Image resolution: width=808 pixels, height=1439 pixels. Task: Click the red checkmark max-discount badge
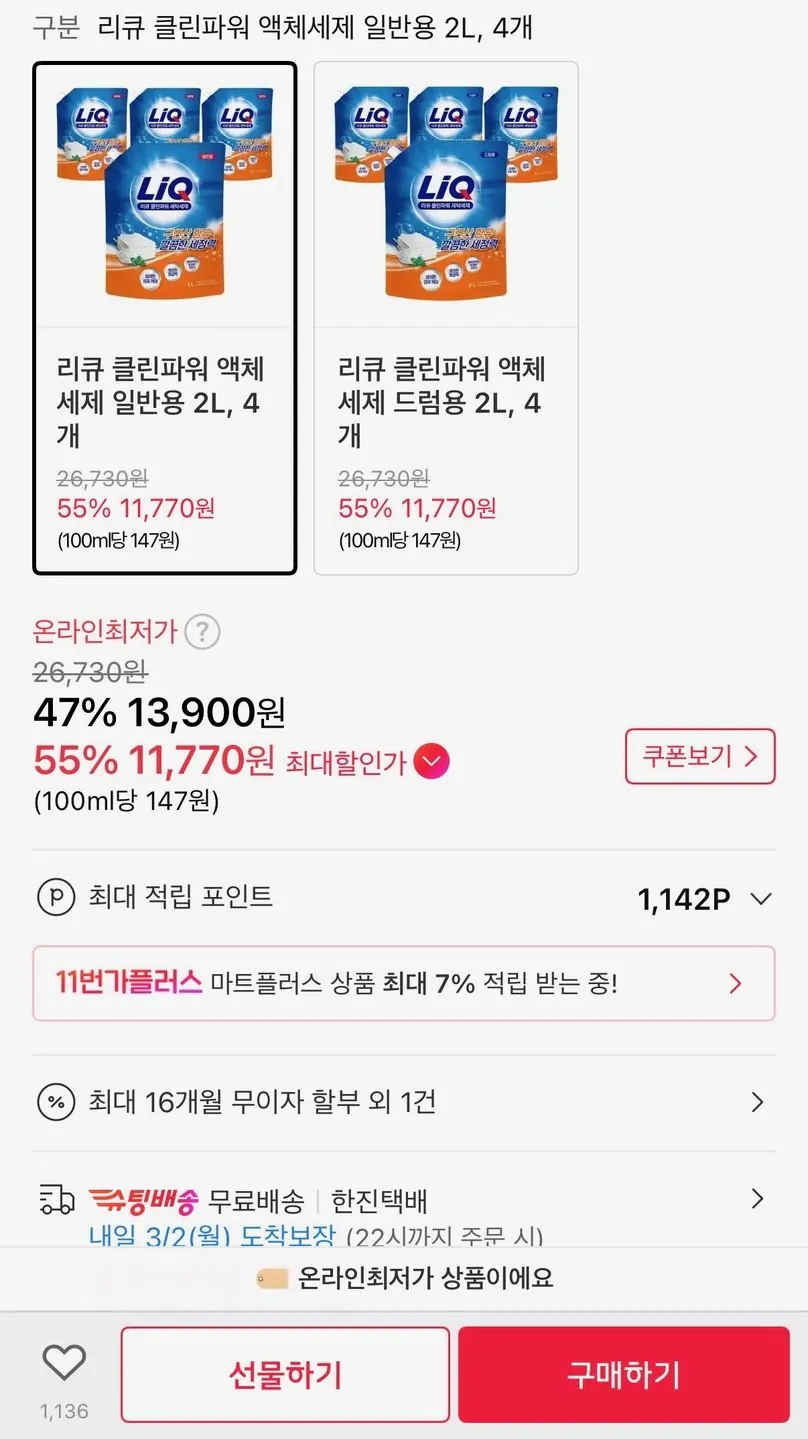tap(431, 763)
